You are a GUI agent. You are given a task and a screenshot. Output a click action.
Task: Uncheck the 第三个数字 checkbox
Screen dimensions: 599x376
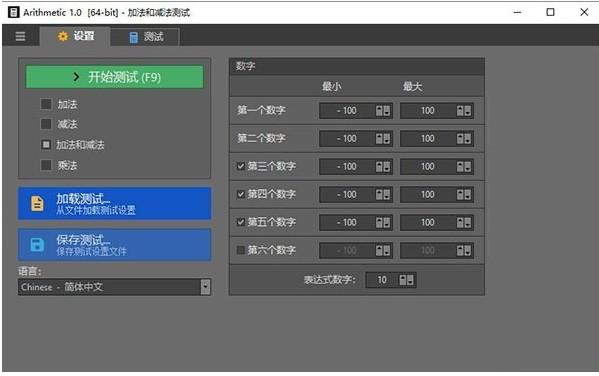(241, 166)
